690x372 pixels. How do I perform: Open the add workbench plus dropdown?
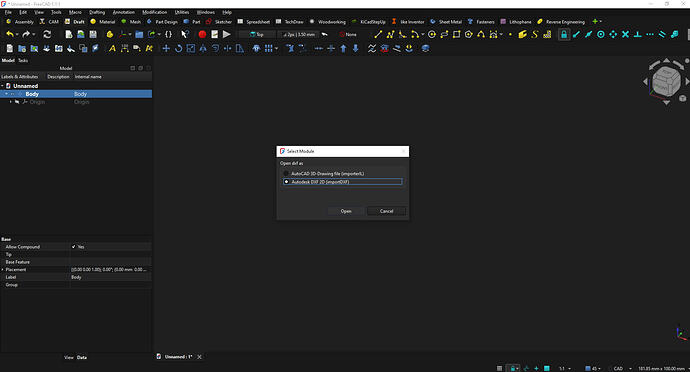[597, 22]
